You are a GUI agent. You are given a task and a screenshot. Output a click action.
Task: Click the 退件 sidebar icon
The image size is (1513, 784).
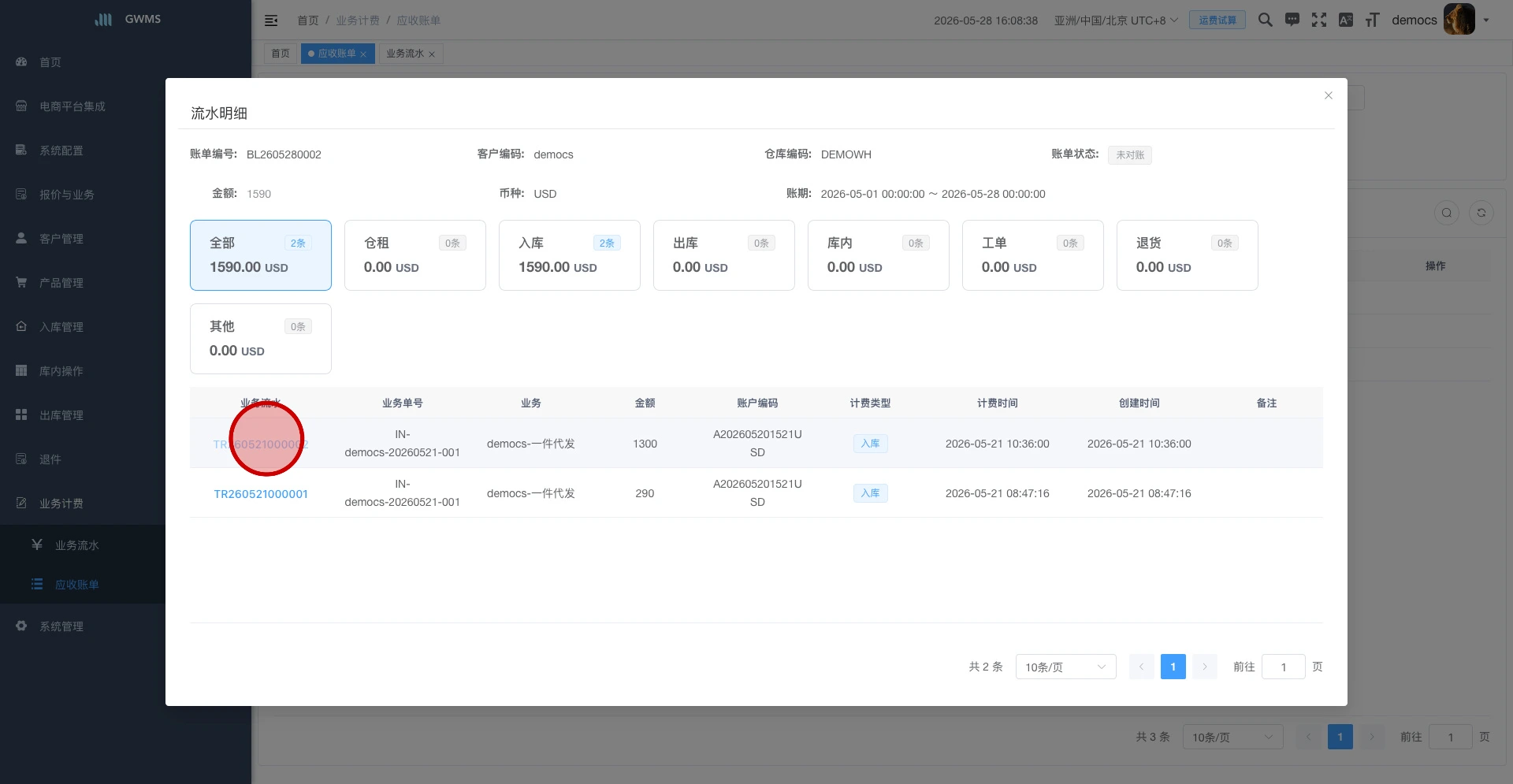coord(21,459)
